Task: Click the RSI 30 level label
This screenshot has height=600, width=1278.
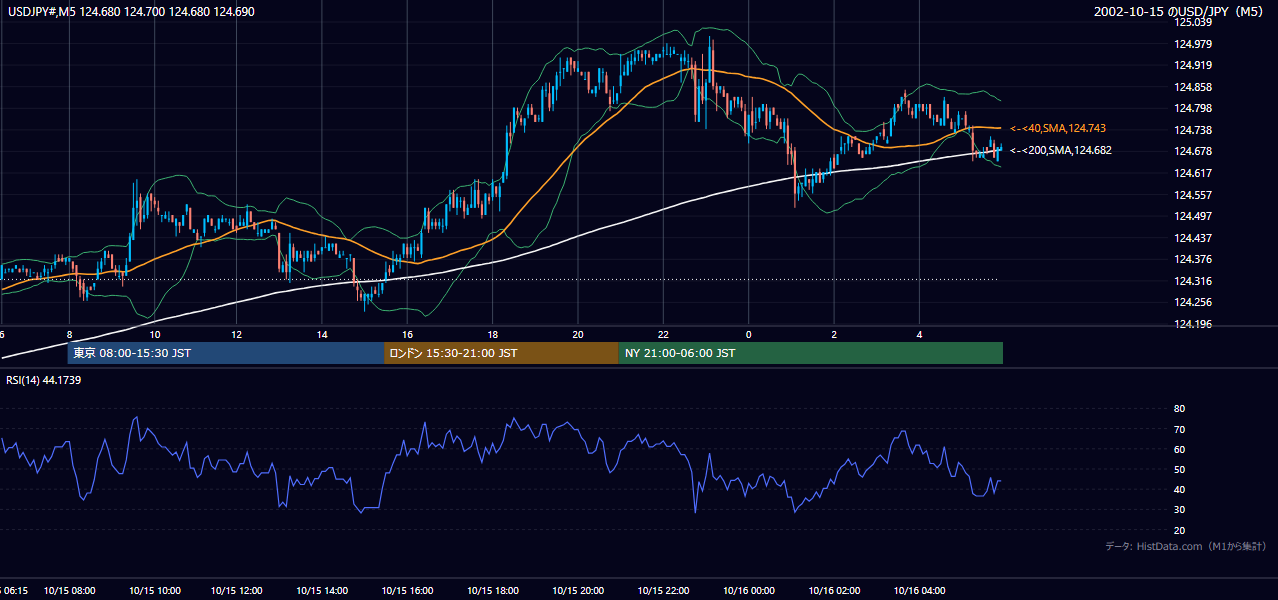Action: point(1179,510)
